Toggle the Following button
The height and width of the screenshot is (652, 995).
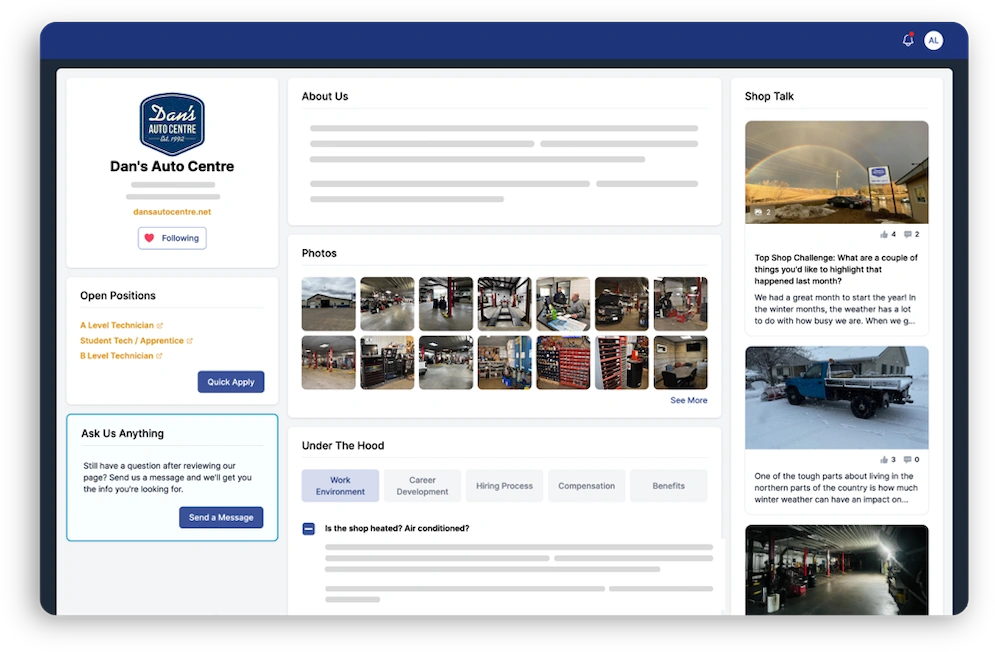coord(172,238)
